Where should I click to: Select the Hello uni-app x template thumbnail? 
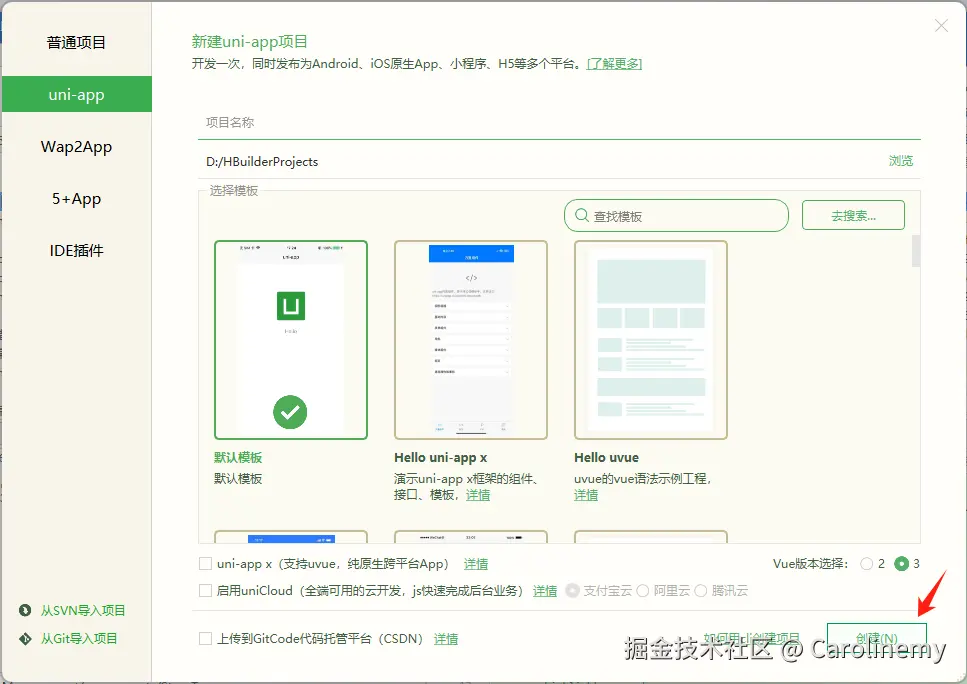click(x=471, y=340)
